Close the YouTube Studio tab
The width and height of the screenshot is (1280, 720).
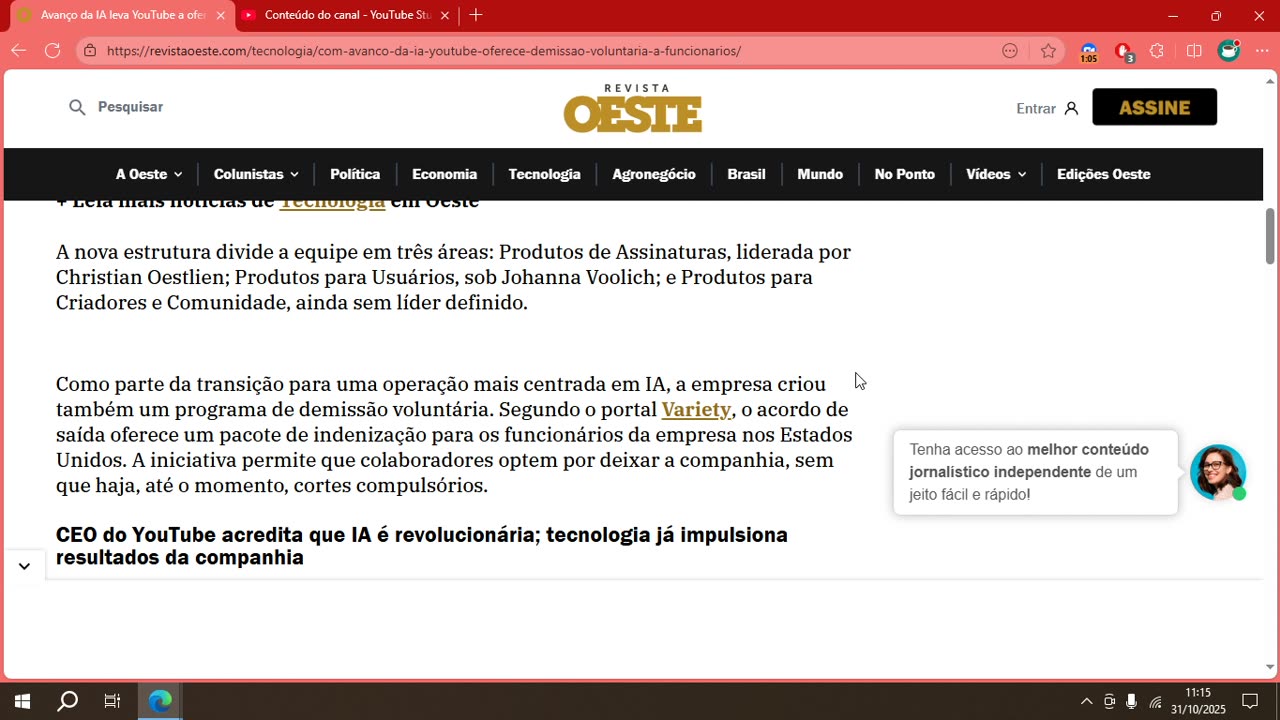point(445,16)
